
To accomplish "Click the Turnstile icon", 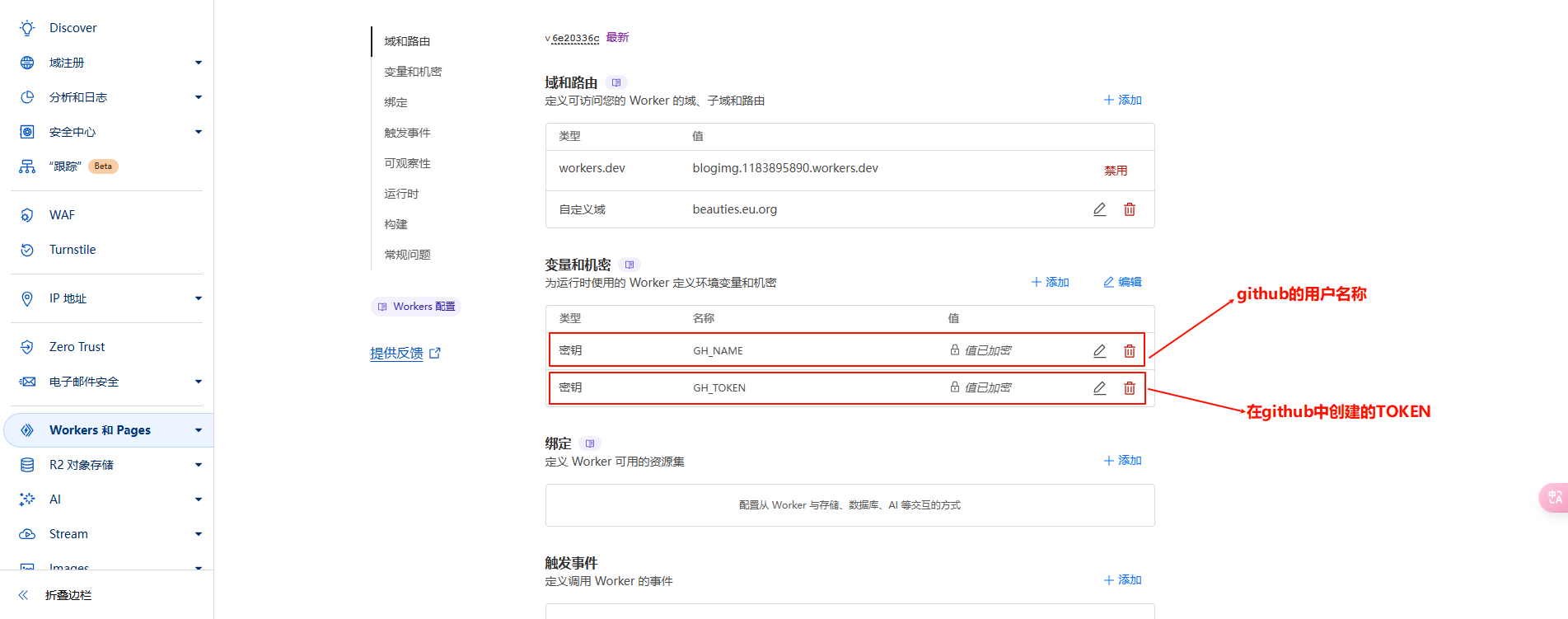I will coord(27,250).
